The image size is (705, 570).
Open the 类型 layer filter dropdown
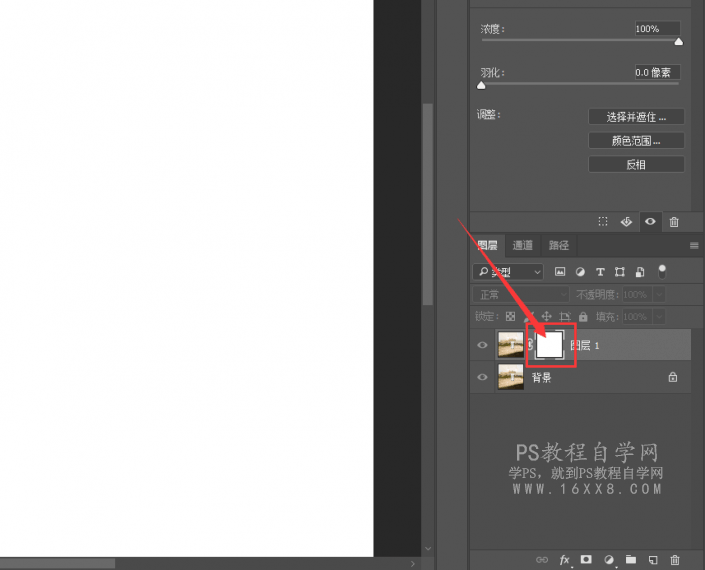click(x=508, y=272)
